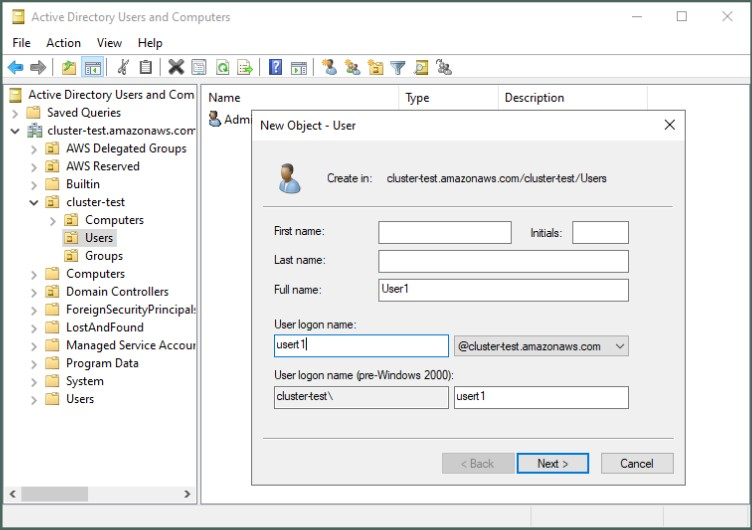Screen dimensions: 752x530
Task: Click the Up one level folder icon
Action: [69, 68]
